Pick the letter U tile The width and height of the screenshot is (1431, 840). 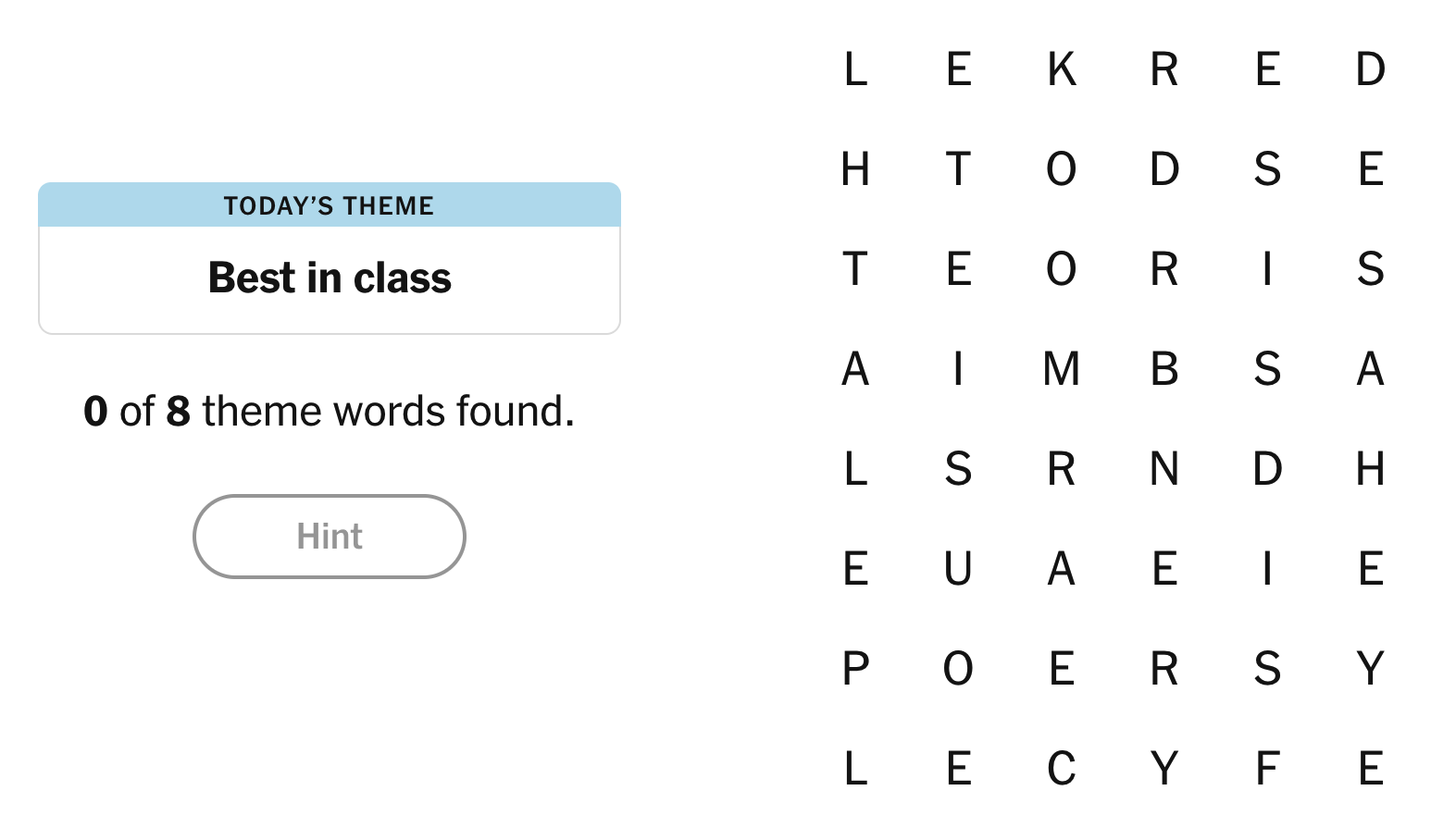tap(959, 569)
